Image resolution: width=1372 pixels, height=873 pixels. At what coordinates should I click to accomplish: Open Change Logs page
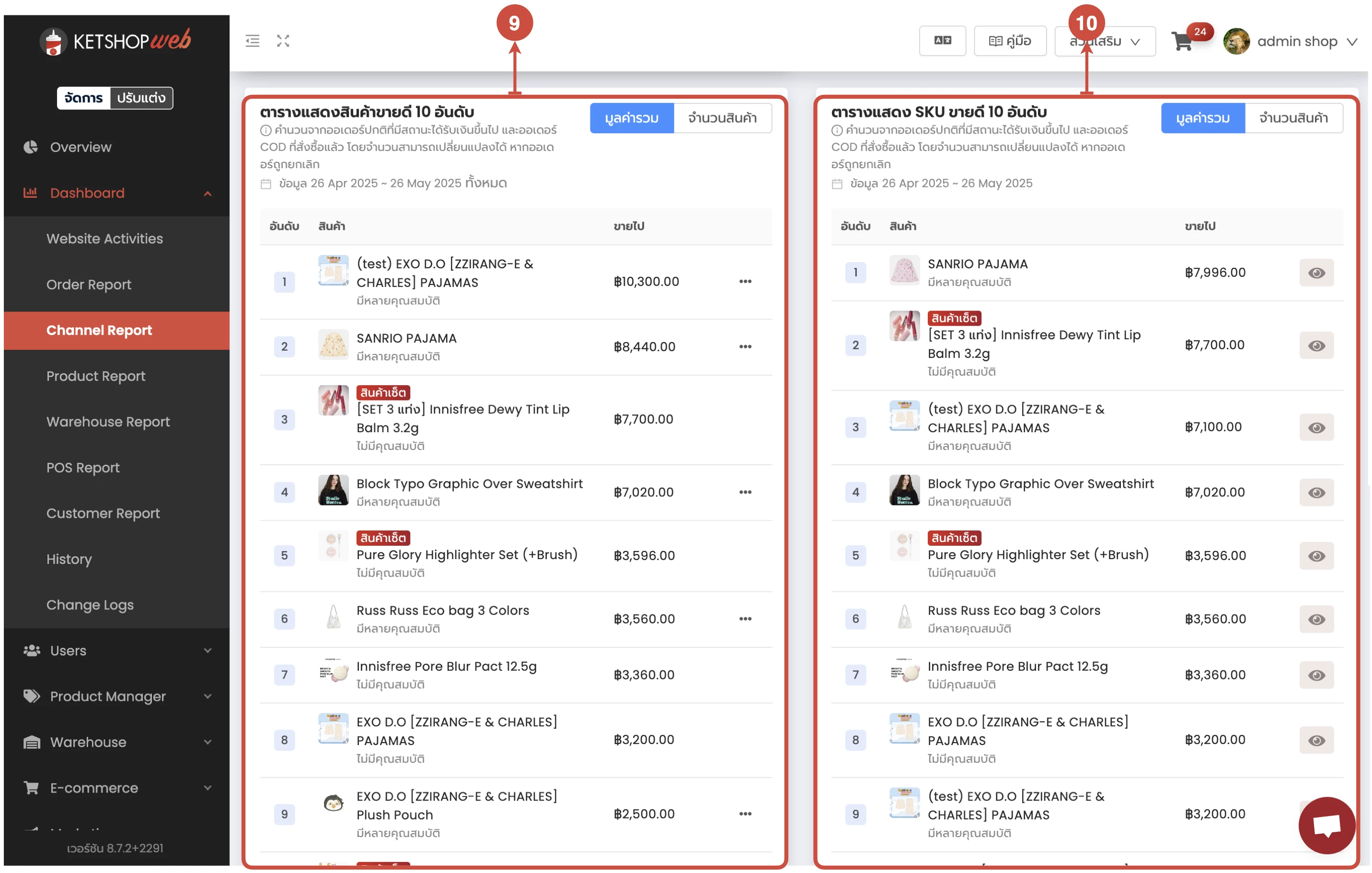(116, 605)
